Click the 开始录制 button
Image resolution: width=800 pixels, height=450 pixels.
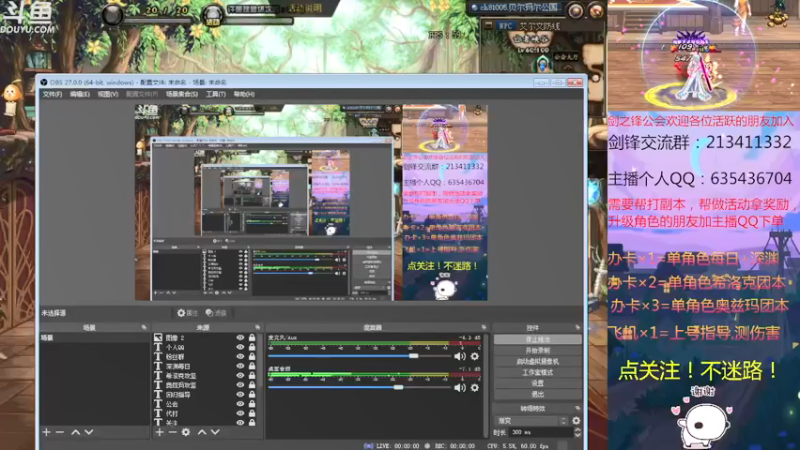[x=537, y=351]
